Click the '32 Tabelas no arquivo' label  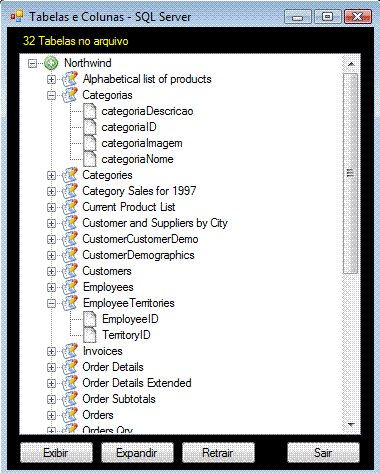point(76,41)
